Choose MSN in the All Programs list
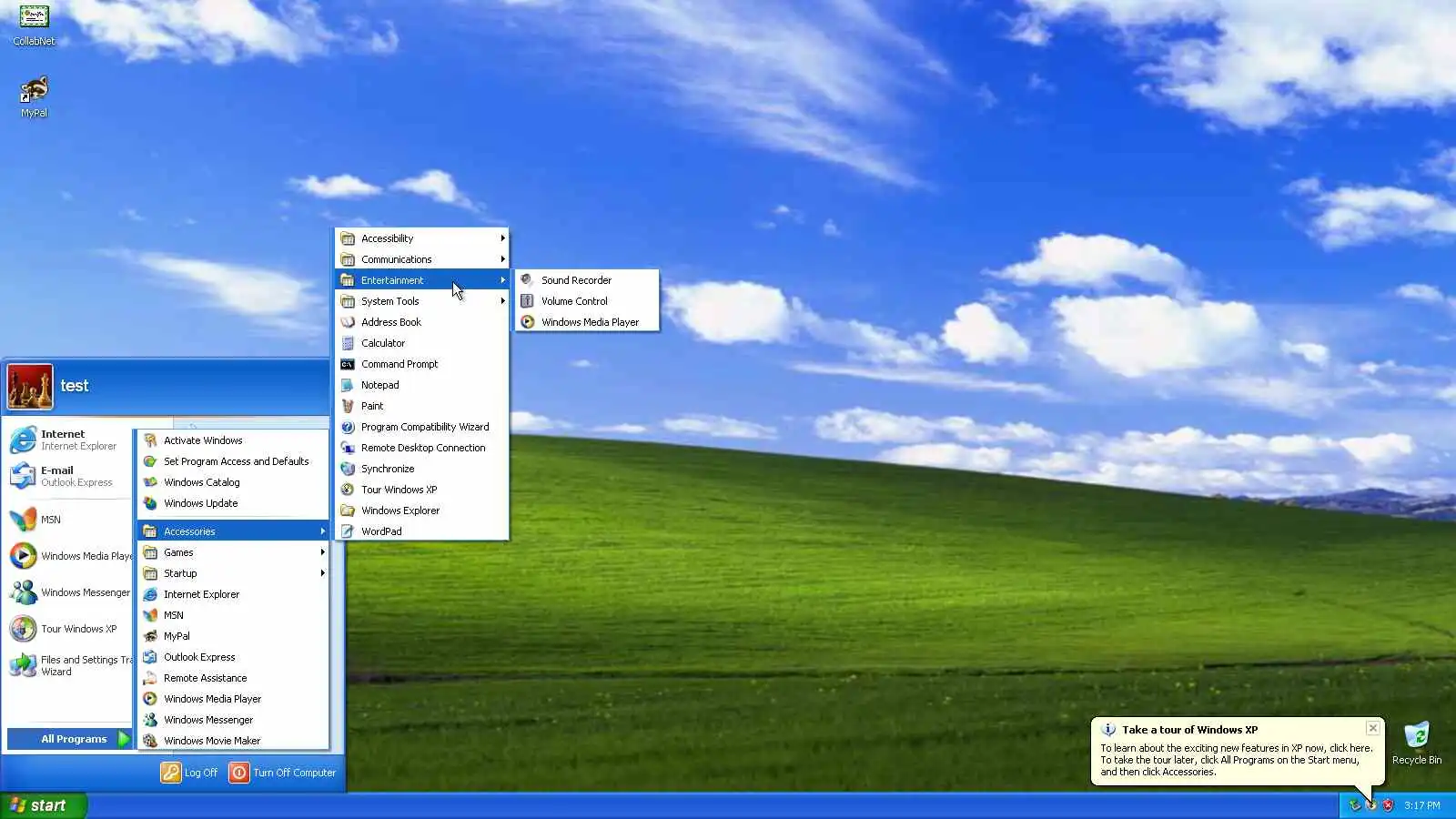This screenshot has height=819, width=1456. (233, 615)
